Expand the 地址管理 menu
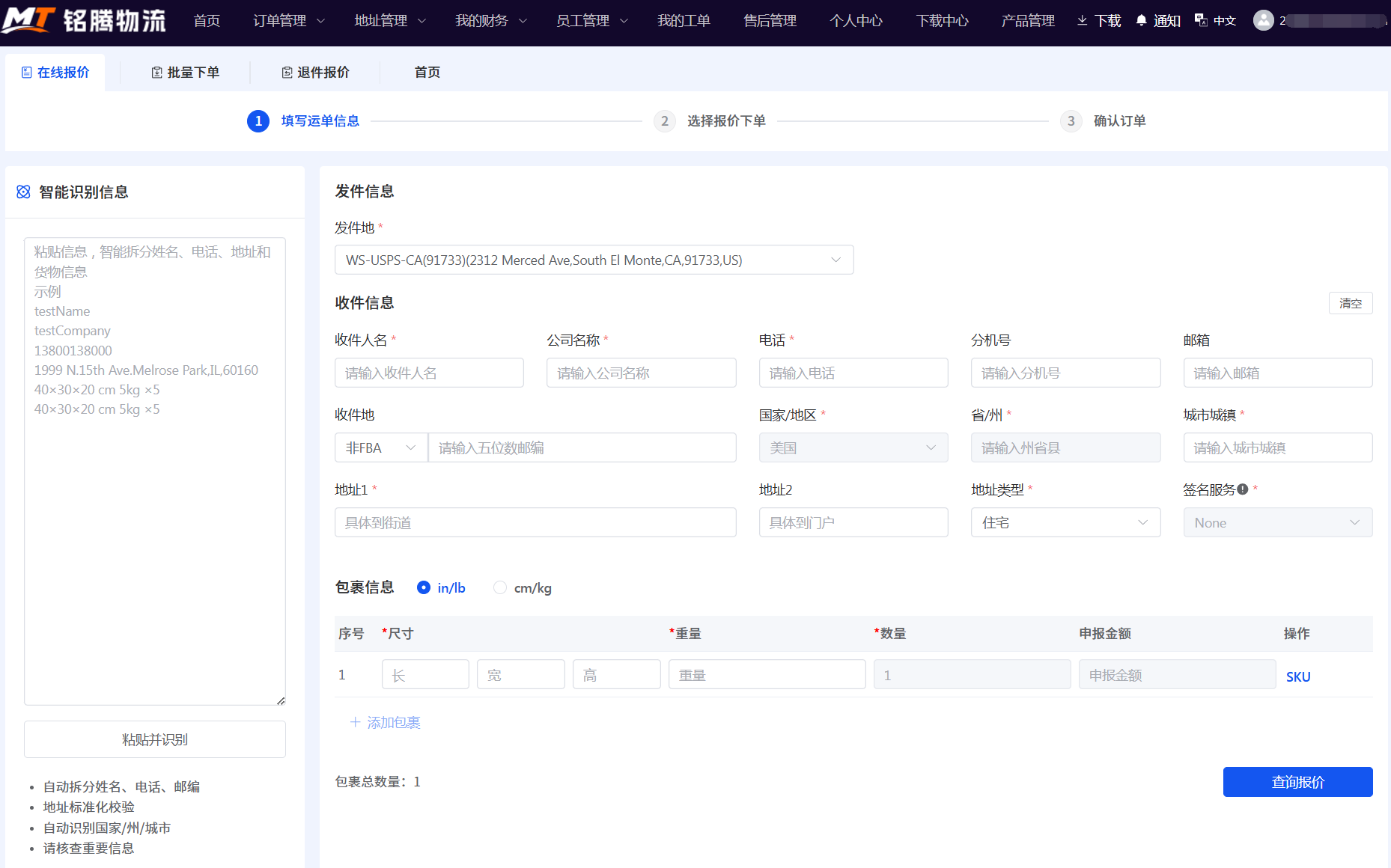This screenshot has width=1391, height=868. click(x=389, y=21)
